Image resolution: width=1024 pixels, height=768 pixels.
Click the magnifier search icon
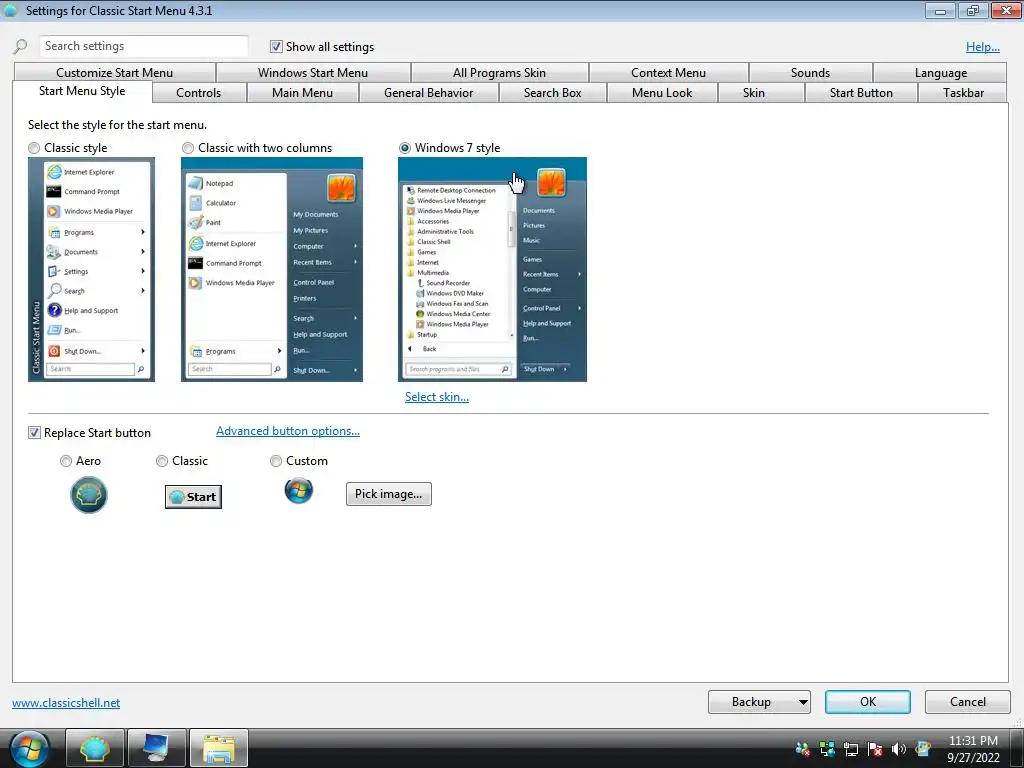point(20,46)
